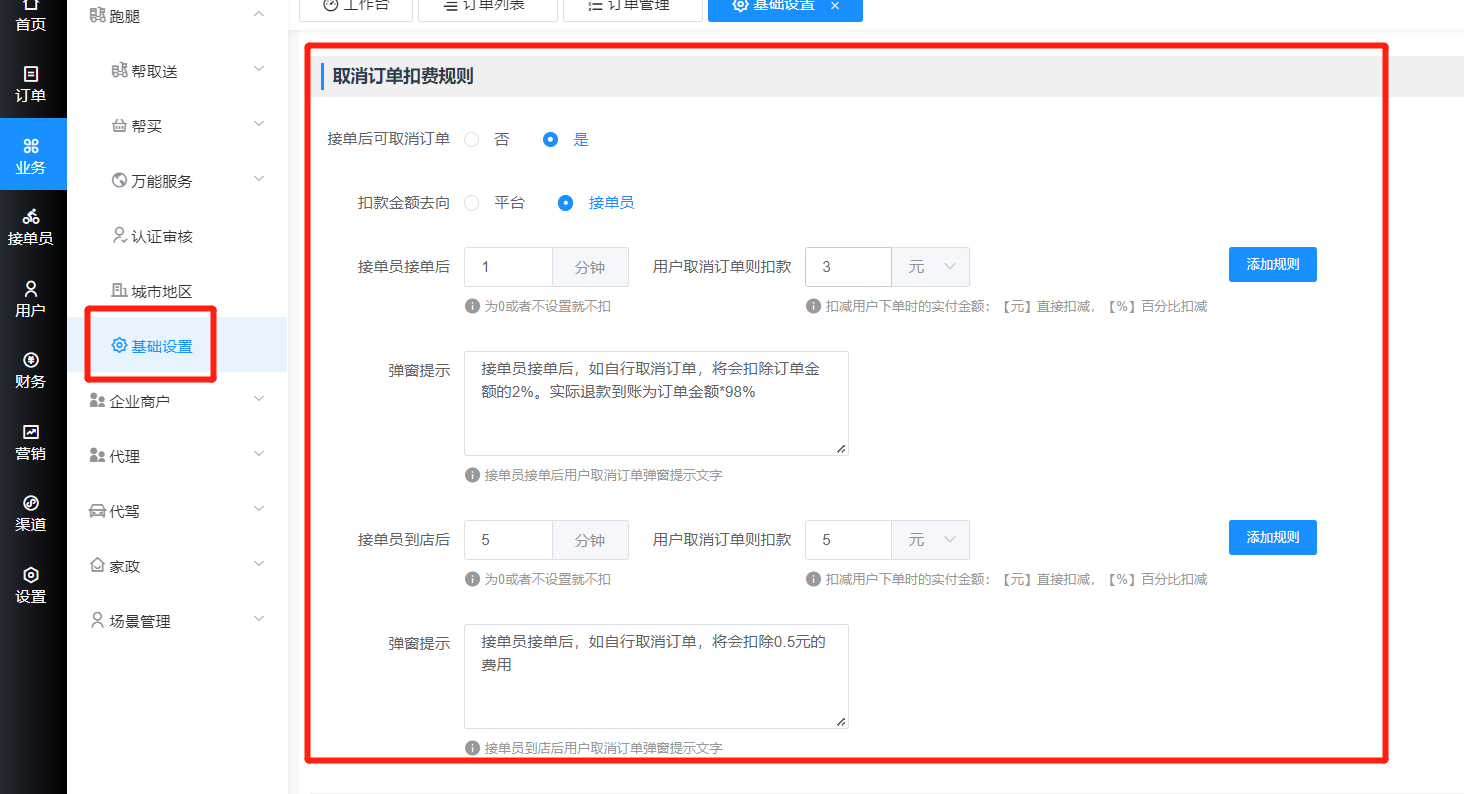The width and height of the screenshot is (1464, 794).
Task: Open the 认证审核 menu item
Action: [x=161, y=237]
